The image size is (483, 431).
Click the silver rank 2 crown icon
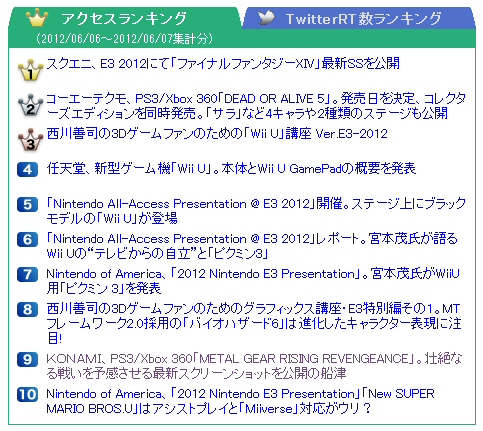[x=30, y=105]
